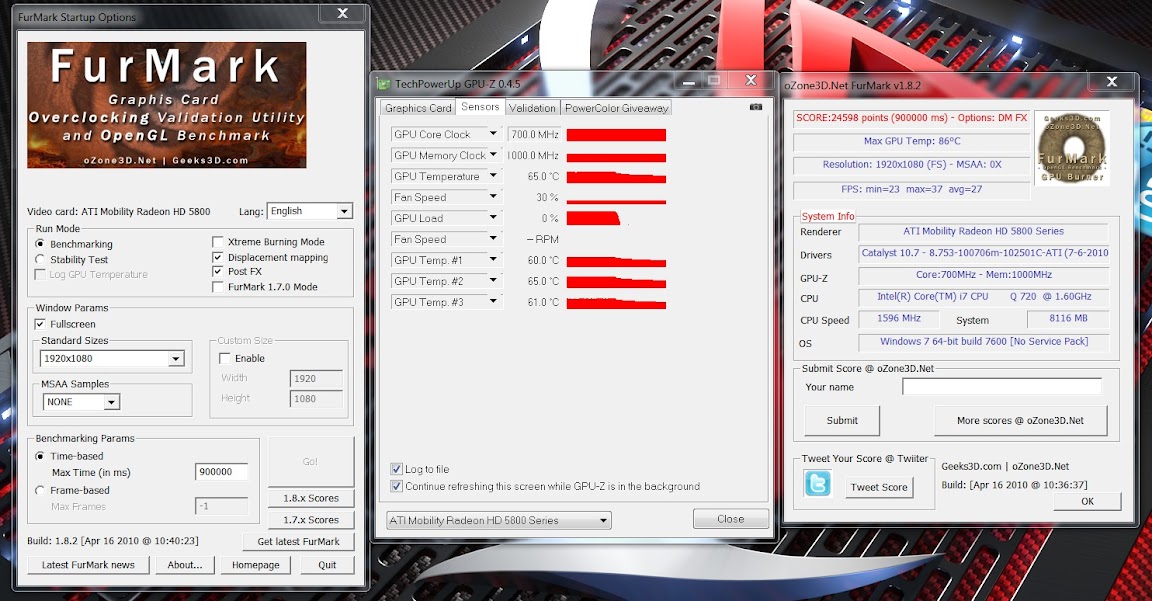Switch to the Graphics Card tab
Image resolution: width=1152 pixels, height=601 pixels.
click(418, 108)
